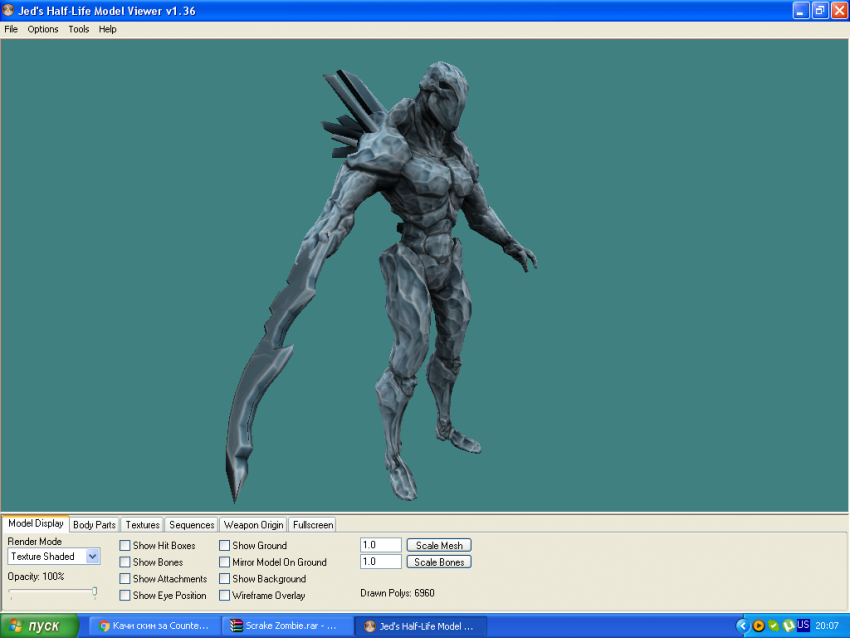Screen dimensions: 850x638
Task: Enable the Show Hit Boxes checkbox
Action: pyautogui.click(x=125, y=546)
